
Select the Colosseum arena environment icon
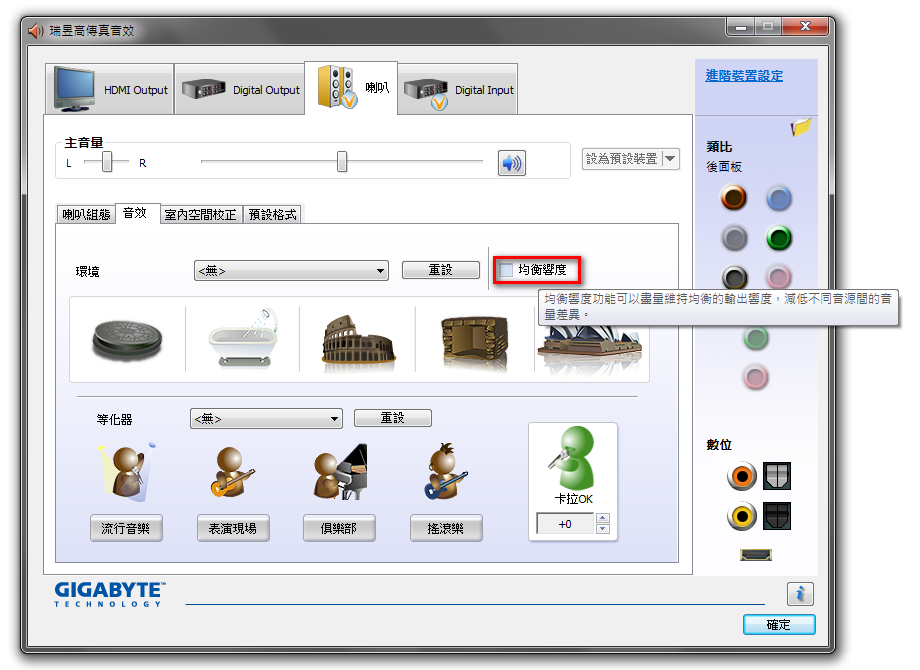coord(358,344)
